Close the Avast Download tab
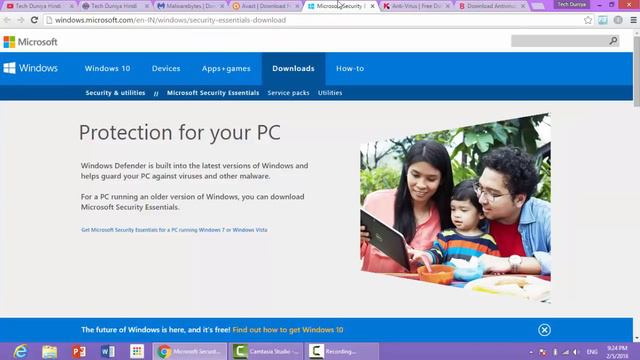The width and height of the screenshot is (640, 360). [297, 6]
